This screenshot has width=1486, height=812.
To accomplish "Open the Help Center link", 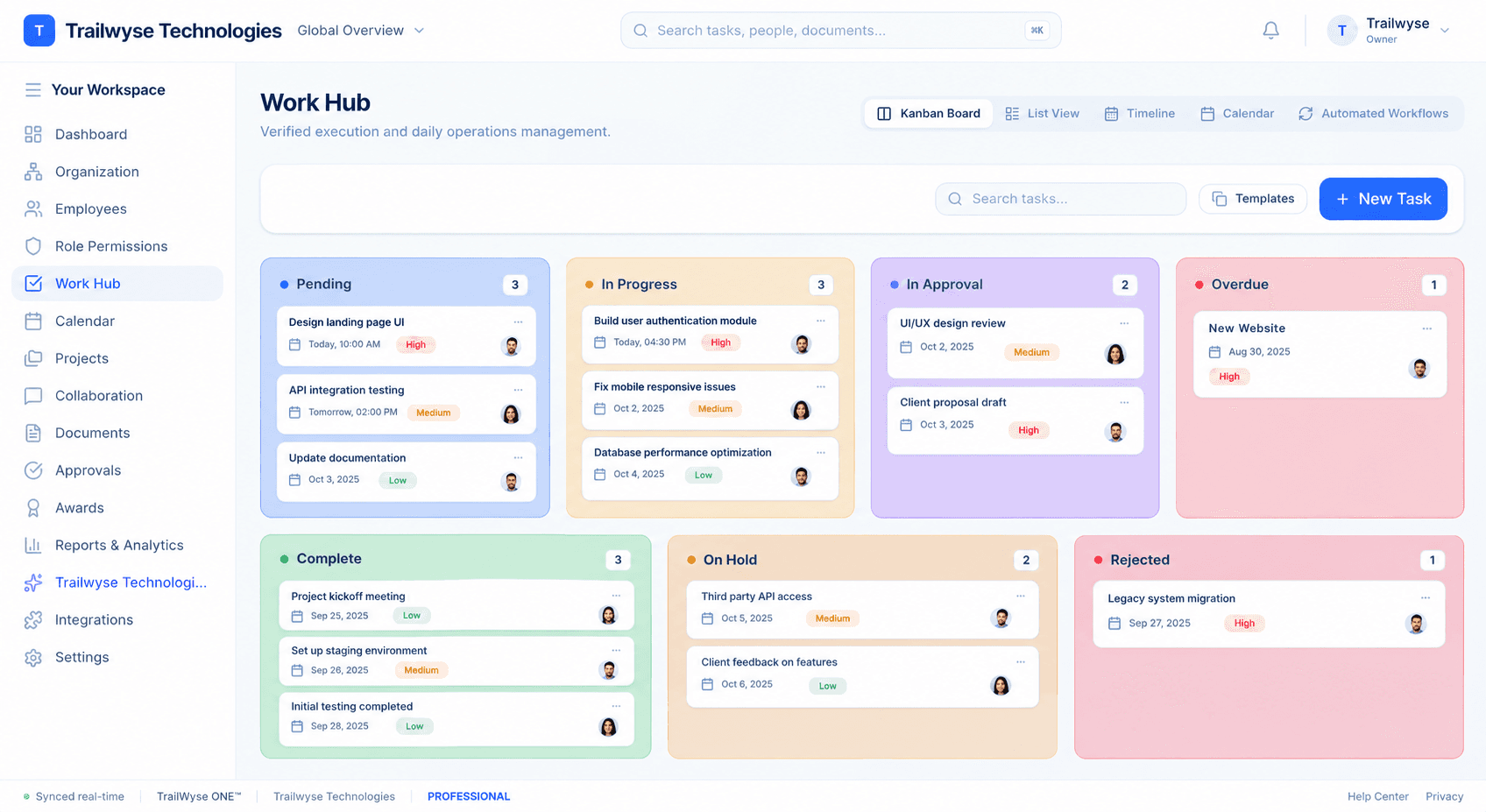I will pos(1377,796).
